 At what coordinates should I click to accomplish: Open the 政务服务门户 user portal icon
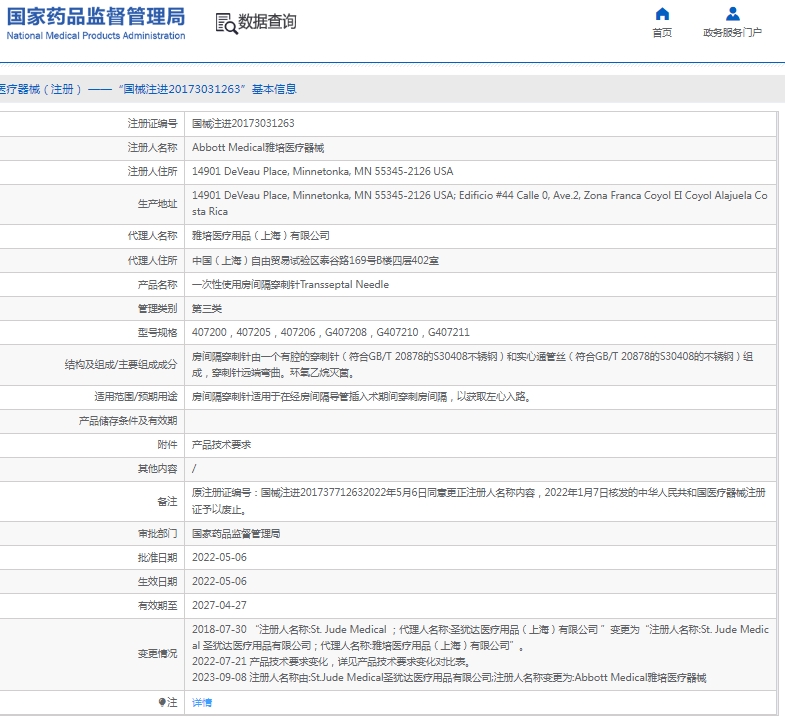point(732,14)
